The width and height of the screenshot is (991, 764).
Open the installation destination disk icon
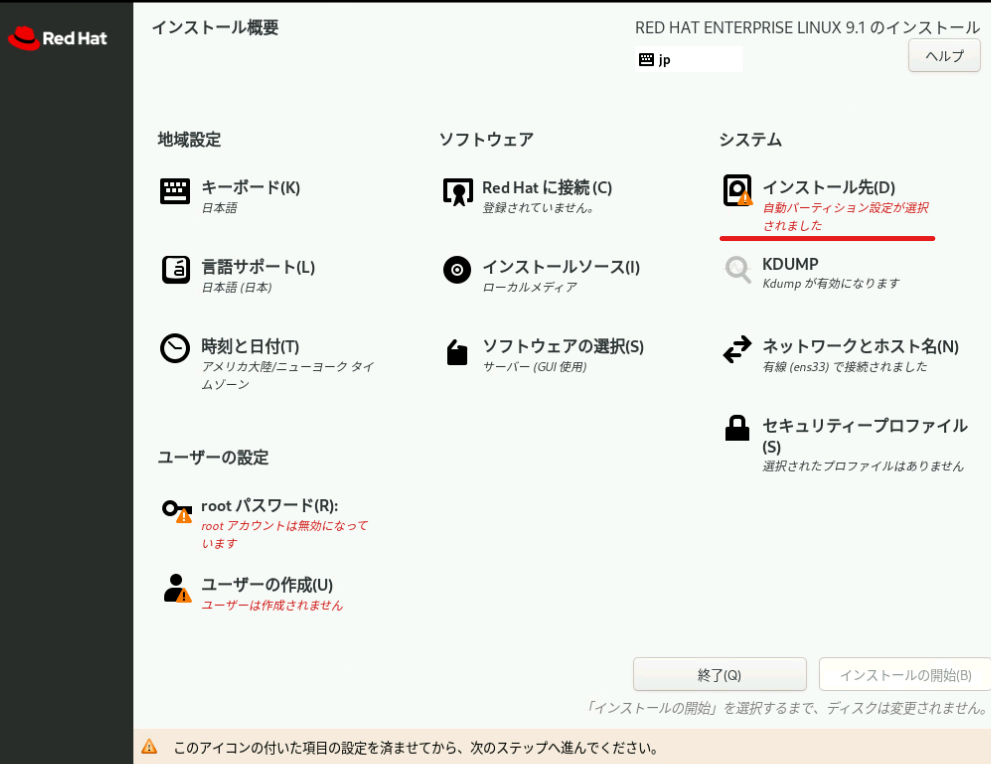[738, 190]
